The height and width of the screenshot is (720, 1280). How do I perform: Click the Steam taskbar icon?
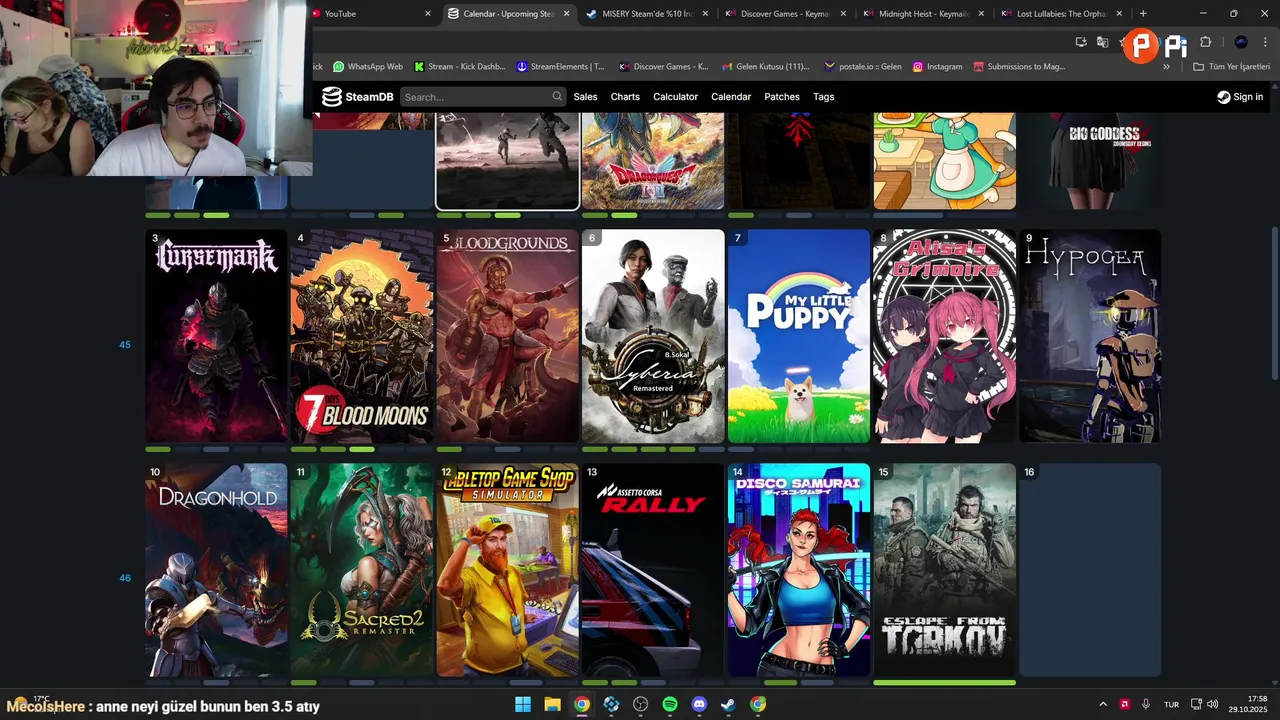coord(728,704)
